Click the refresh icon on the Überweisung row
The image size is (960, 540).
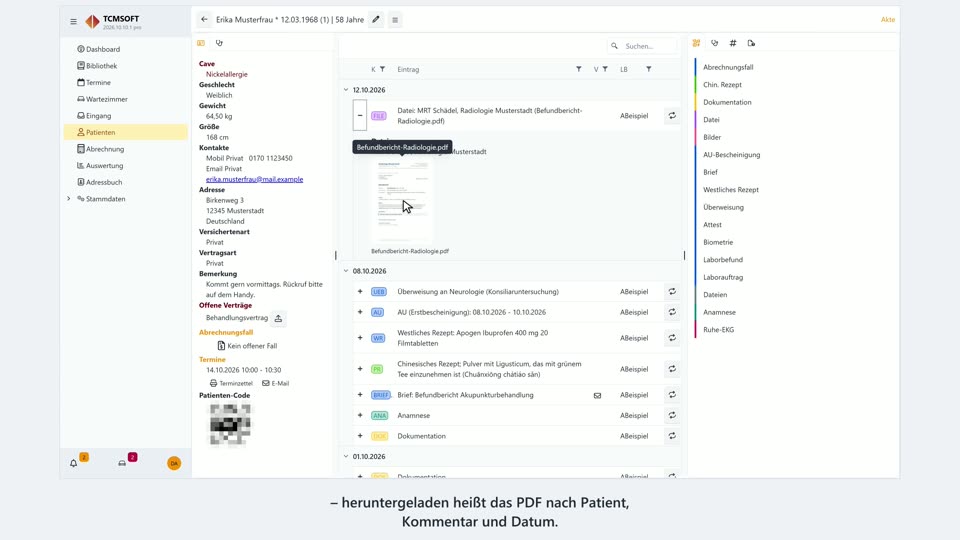[x=672, y=292]
